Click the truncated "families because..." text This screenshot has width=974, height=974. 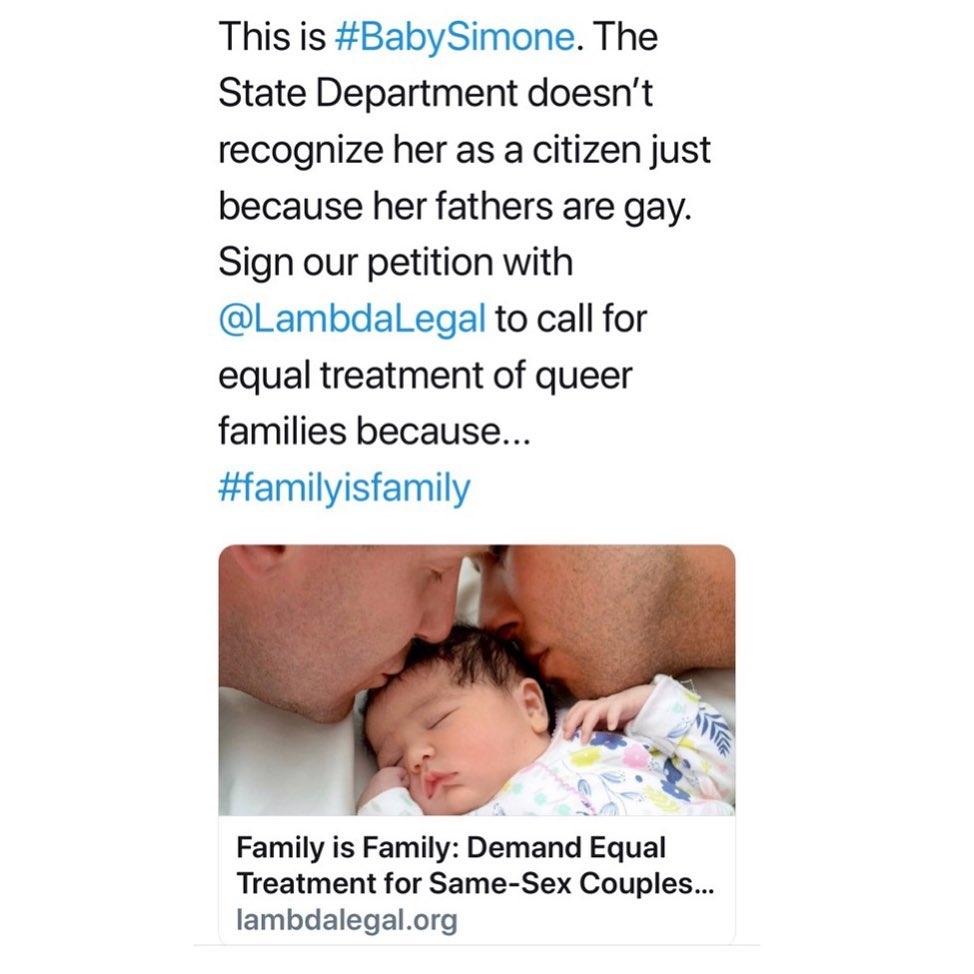point(370,432)
